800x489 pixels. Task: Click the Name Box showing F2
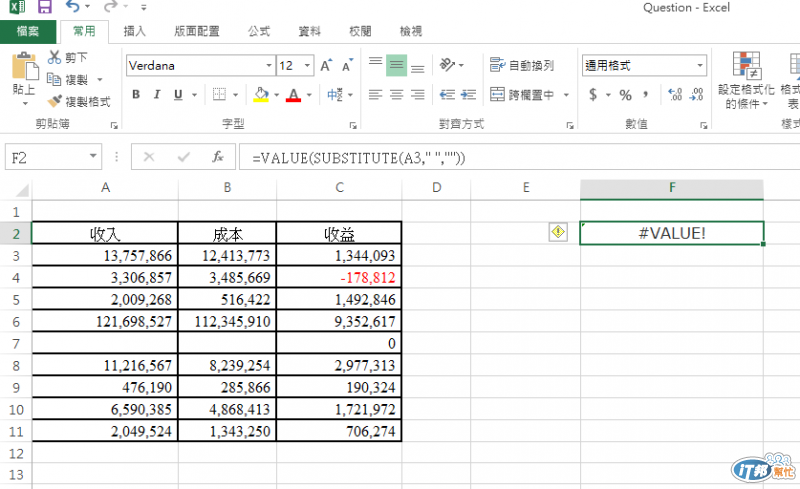coord(53,157)
